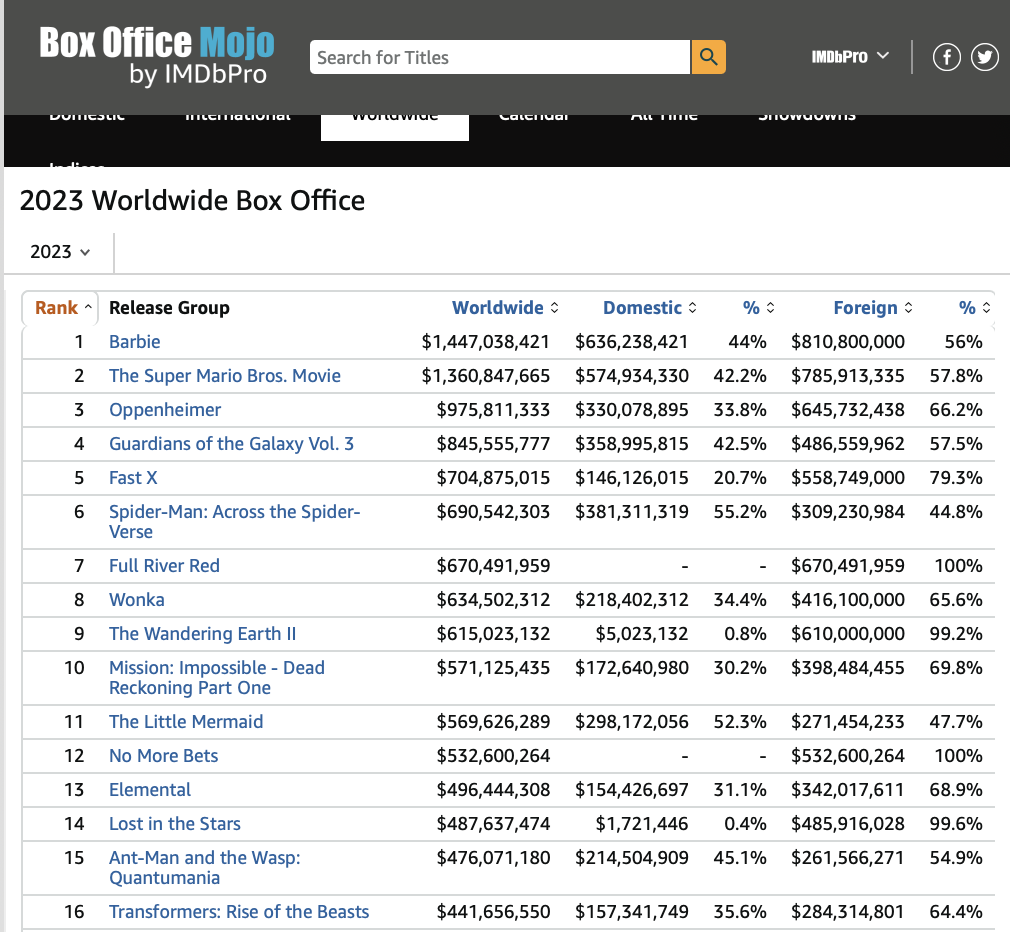Sort table by Worldwide gross
The height and width of the screenshot is (932, 1010).
505,308
